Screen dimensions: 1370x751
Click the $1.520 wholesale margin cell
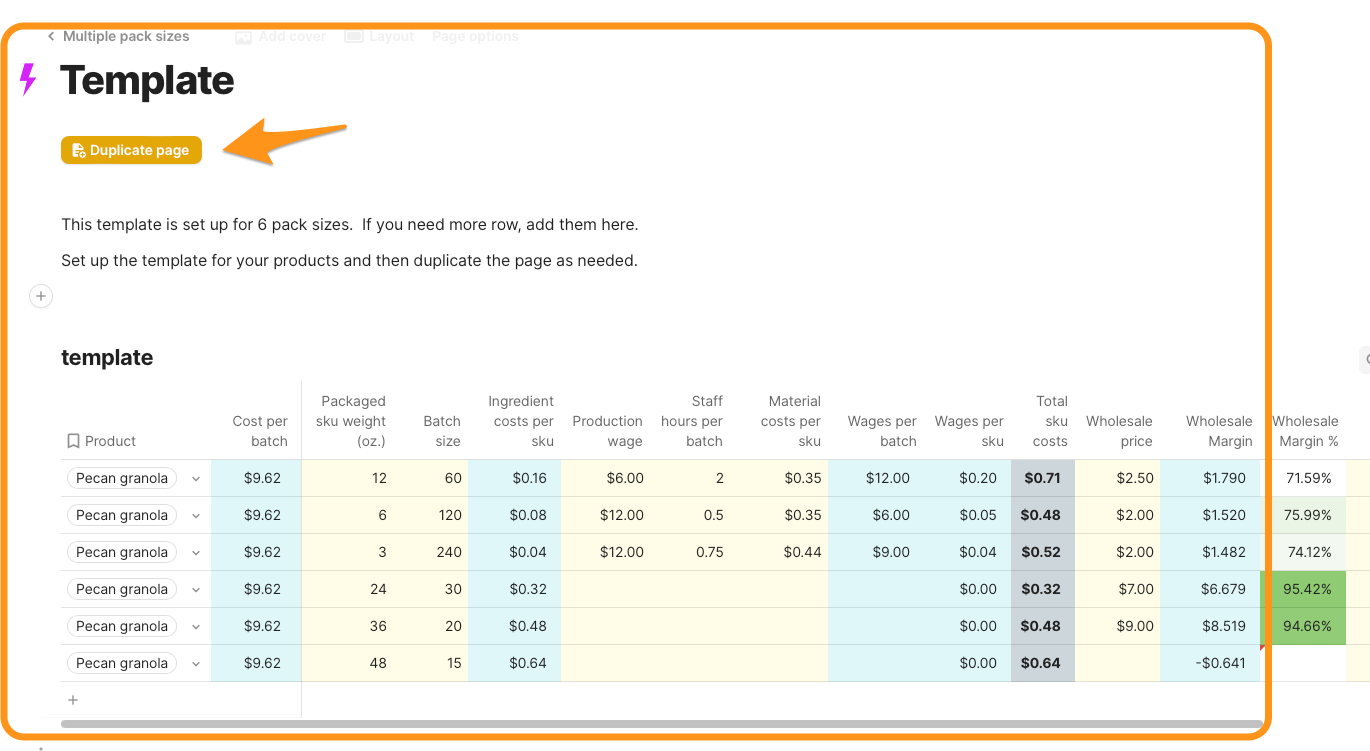coord(1210,515)
